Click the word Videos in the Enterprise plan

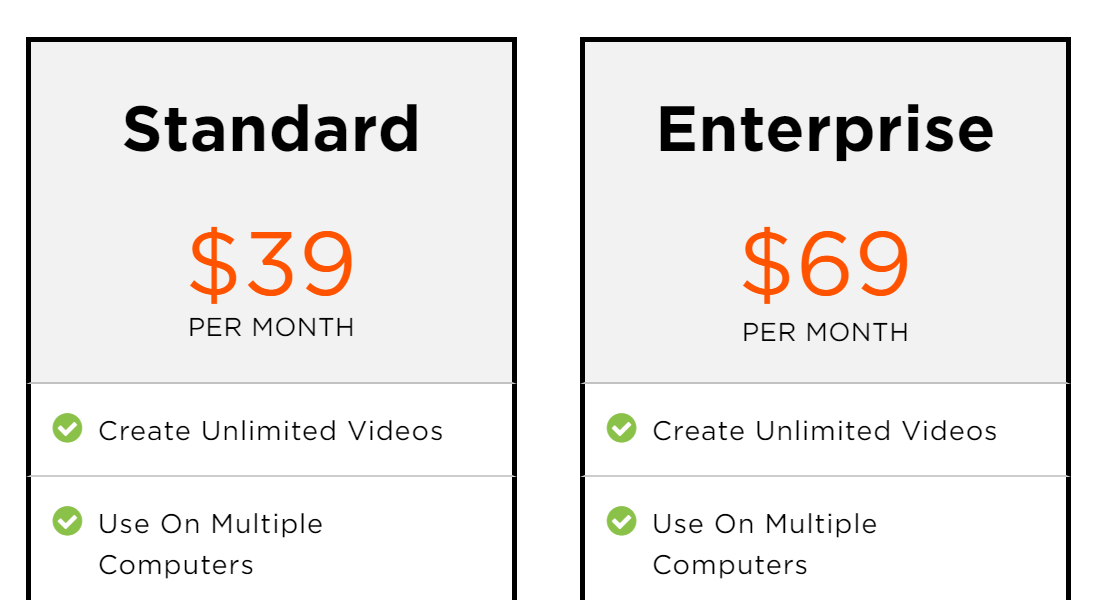tap(949, 431)
